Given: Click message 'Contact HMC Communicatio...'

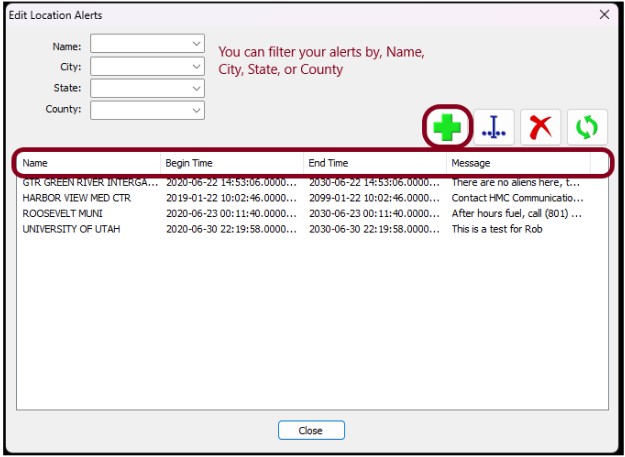Looking at the screenshot, I should click(517, 198).
